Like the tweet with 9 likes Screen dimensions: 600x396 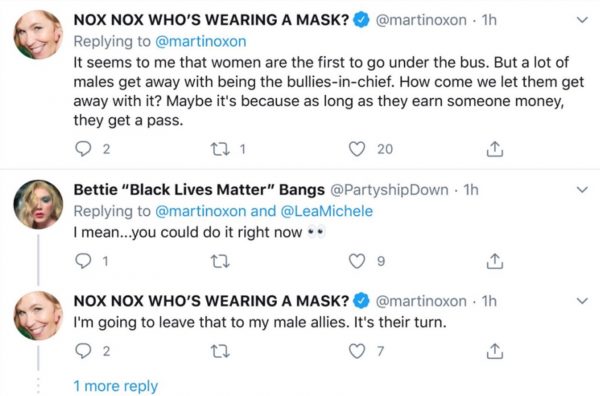coord(357,261)
